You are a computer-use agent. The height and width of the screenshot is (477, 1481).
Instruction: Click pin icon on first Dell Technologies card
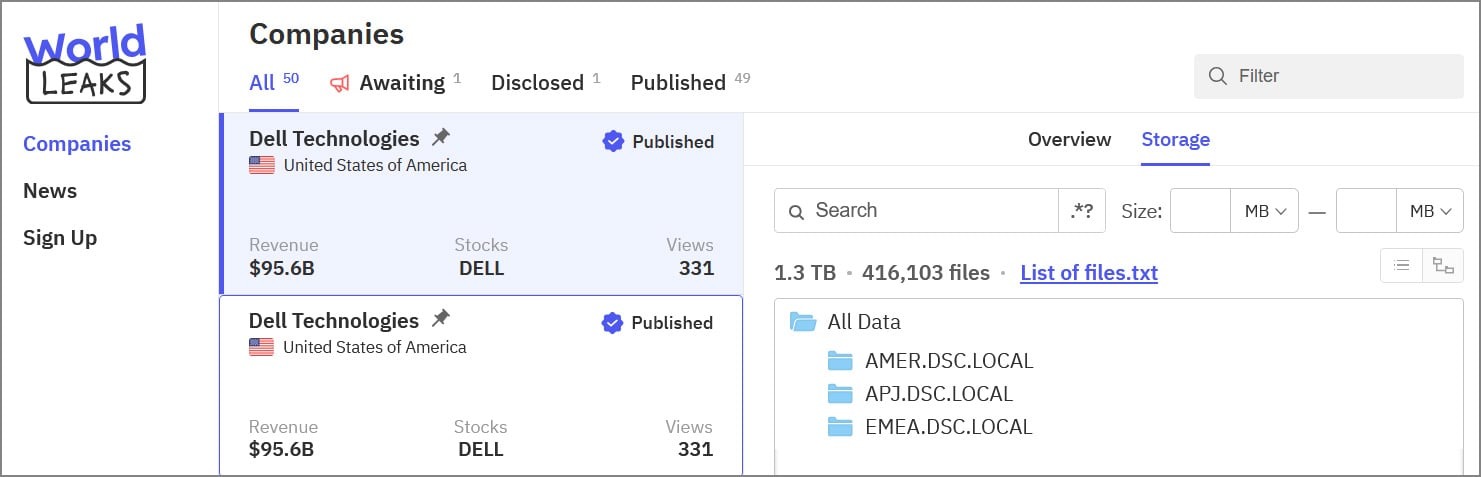tap(440, 138)
